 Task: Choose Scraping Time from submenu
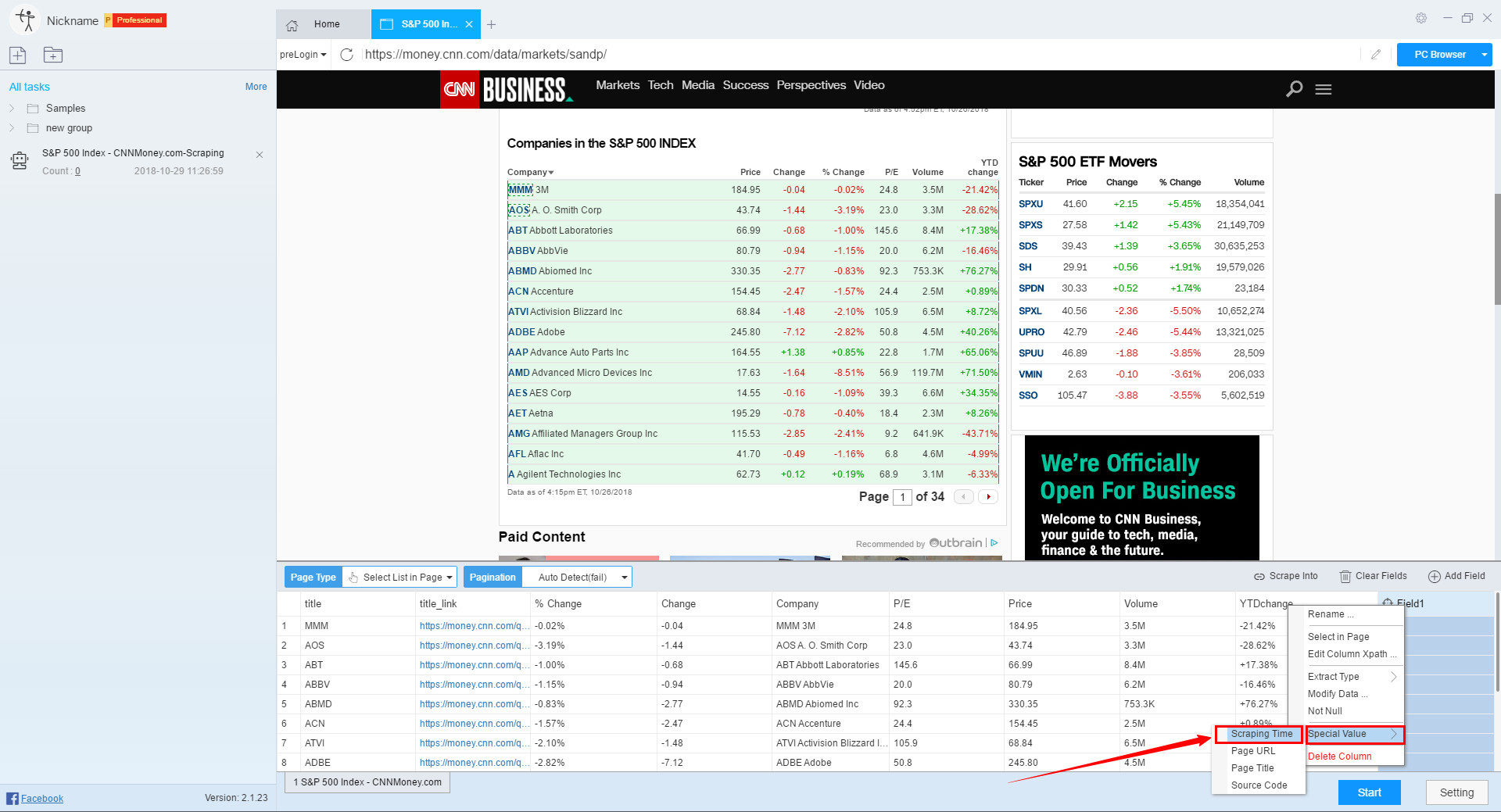pyautogui.click(x=1259, y=734)
